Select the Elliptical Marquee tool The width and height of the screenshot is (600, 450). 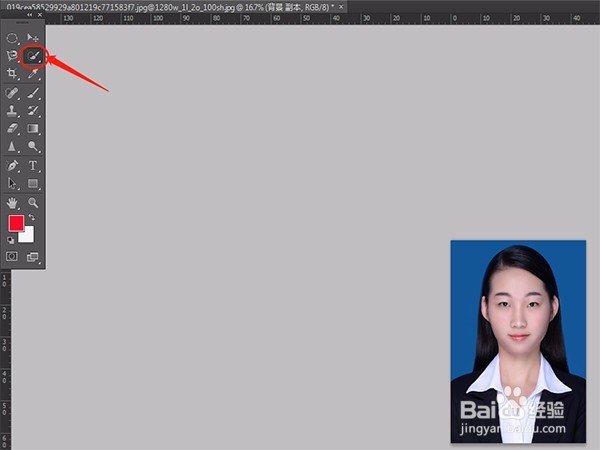12,38
